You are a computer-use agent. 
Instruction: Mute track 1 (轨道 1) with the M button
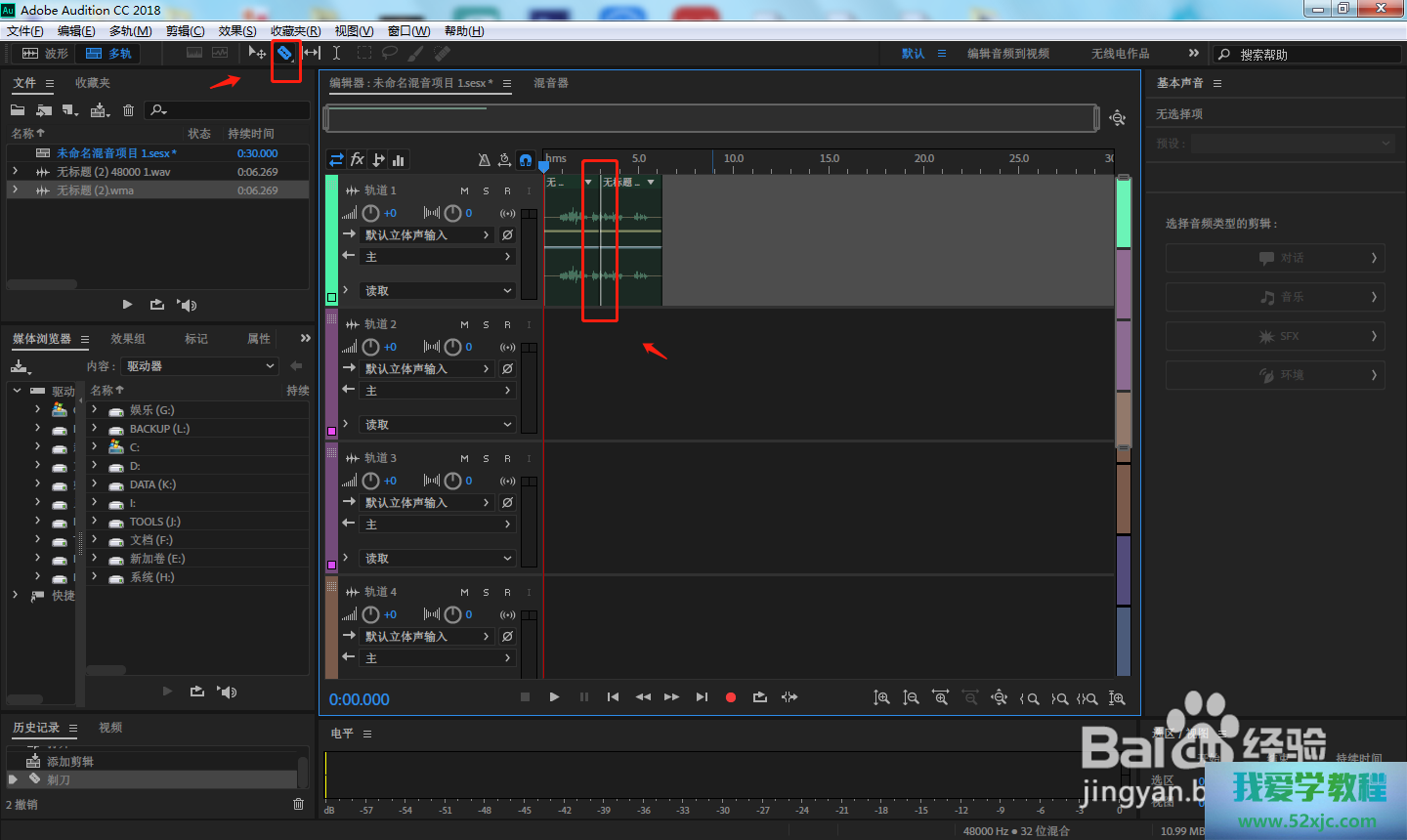coord(464,190)
